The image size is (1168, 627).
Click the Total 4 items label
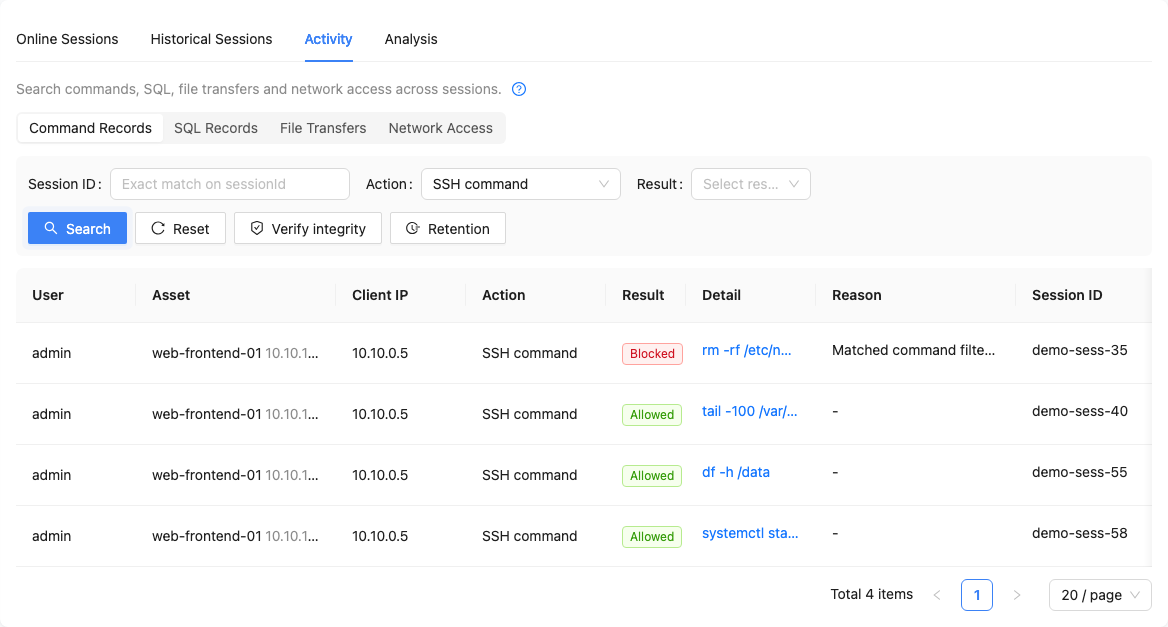872,594
